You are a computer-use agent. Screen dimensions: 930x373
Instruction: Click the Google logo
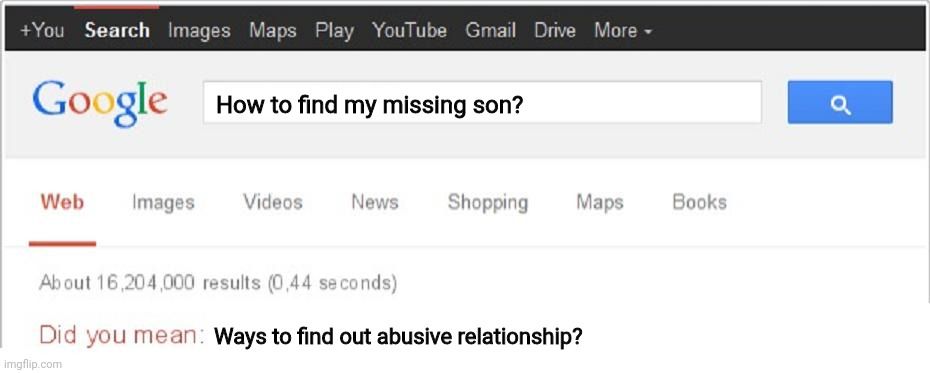pos(100,103)
